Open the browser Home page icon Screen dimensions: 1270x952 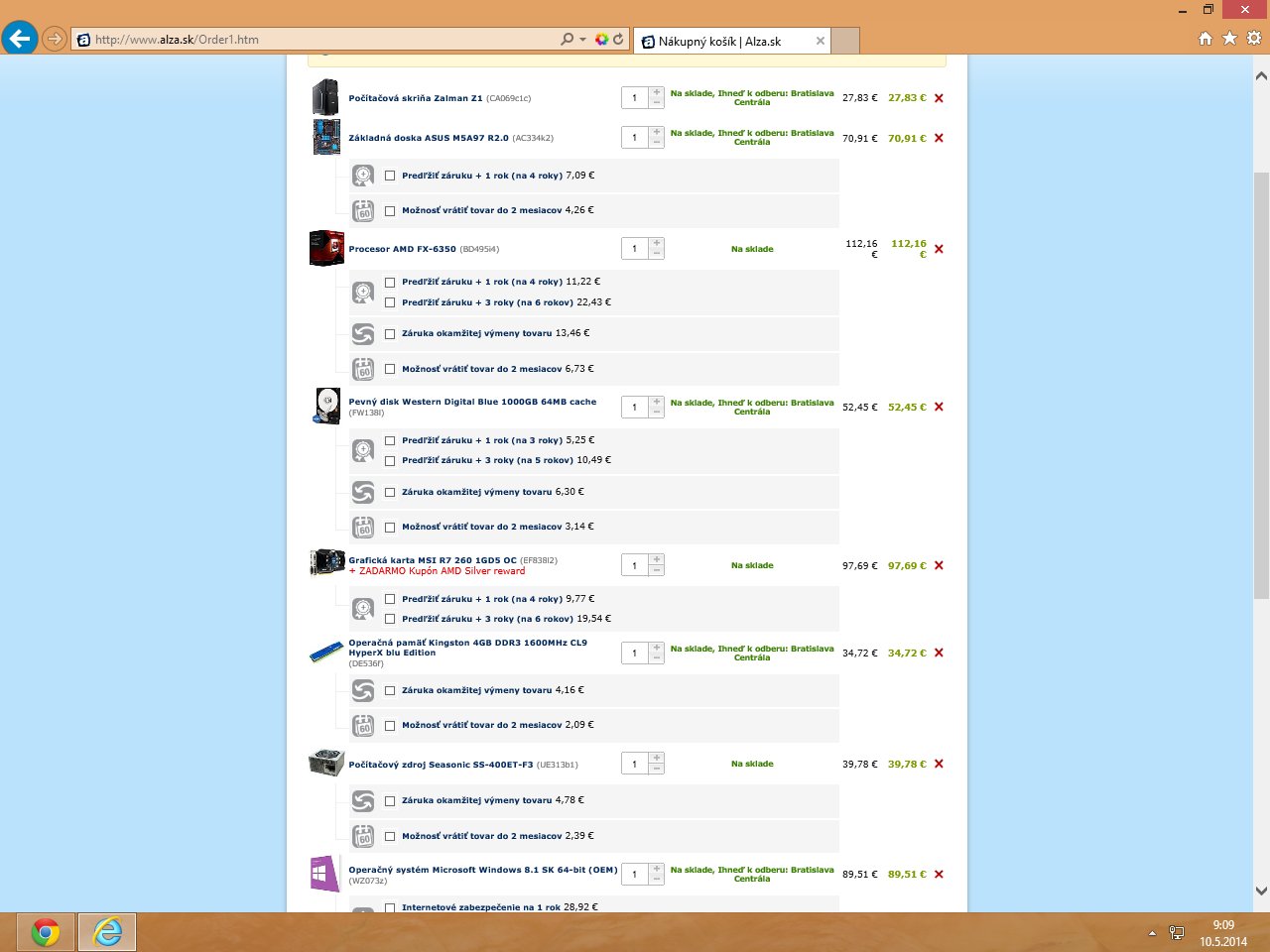point(1206,39)
